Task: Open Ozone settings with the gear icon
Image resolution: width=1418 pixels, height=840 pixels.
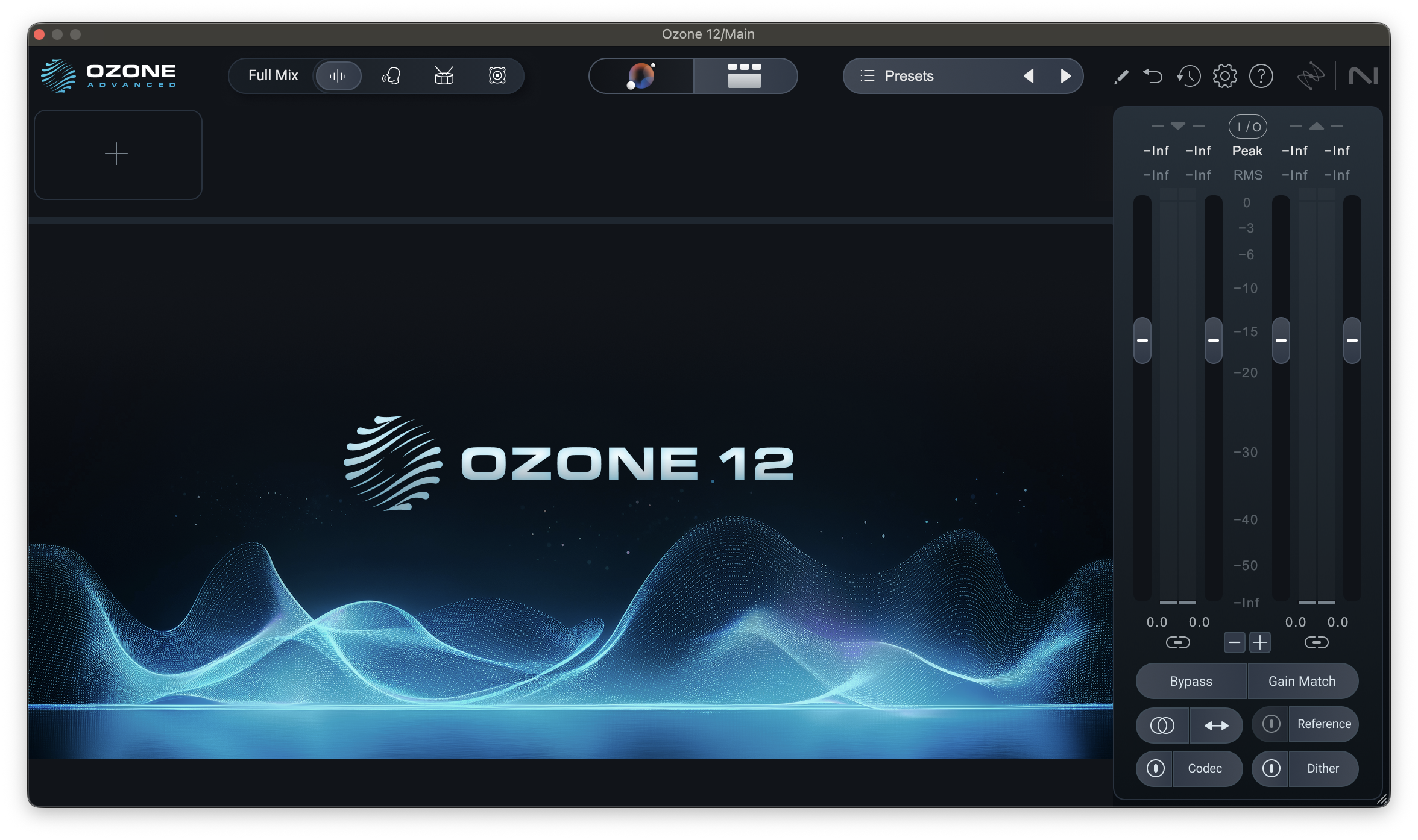Action: click(x=1224, y=75)
